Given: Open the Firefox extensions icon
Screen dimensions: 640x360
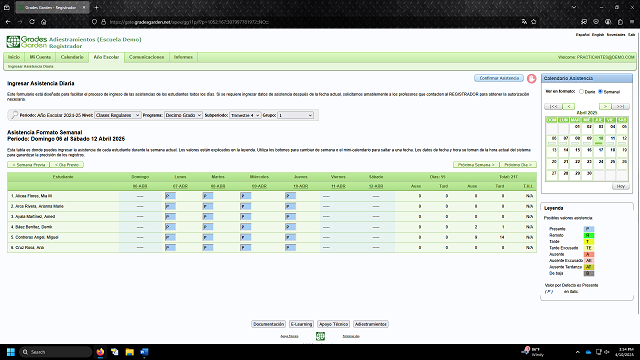Looking at the screenshot, I should 620,22.
